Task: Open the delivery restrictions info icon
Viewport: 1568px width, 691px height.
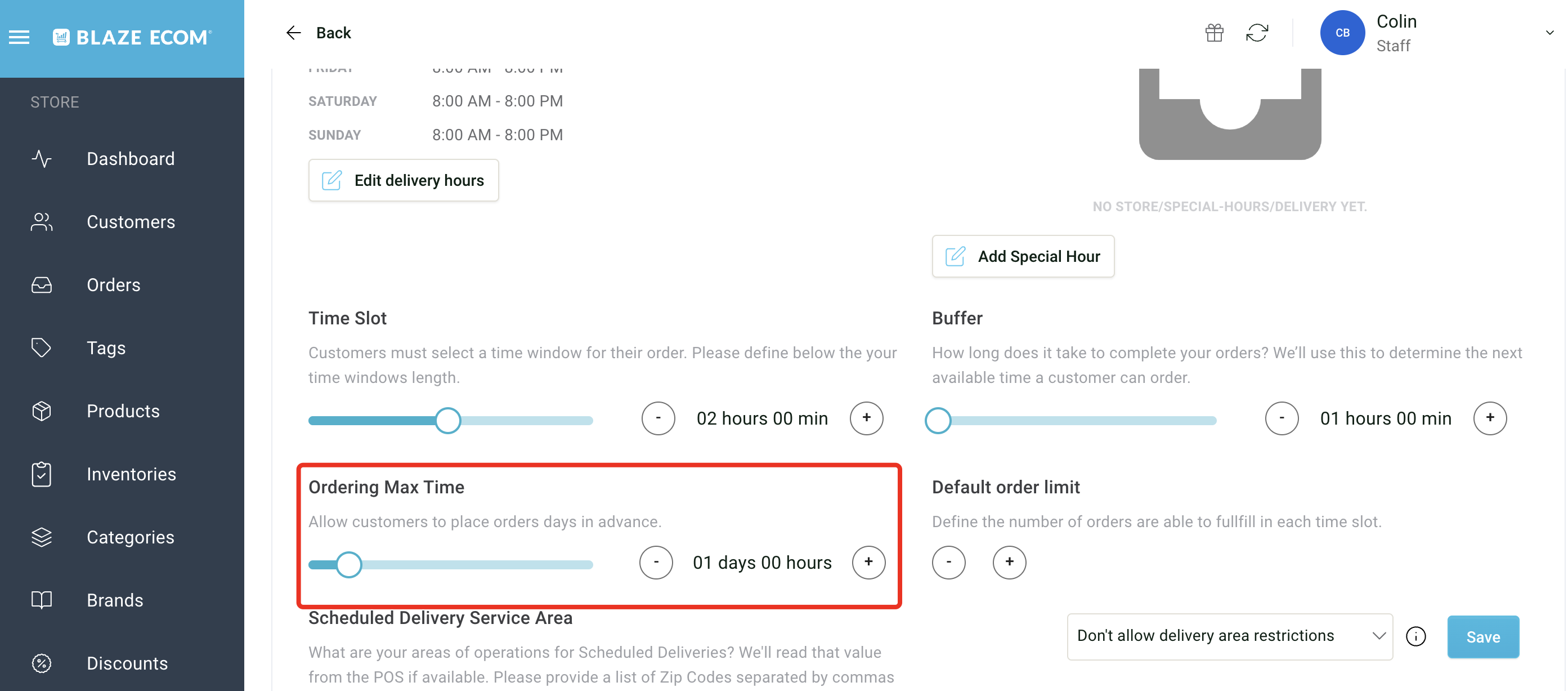Action: pyautogui.click(x=1416, y=637)
